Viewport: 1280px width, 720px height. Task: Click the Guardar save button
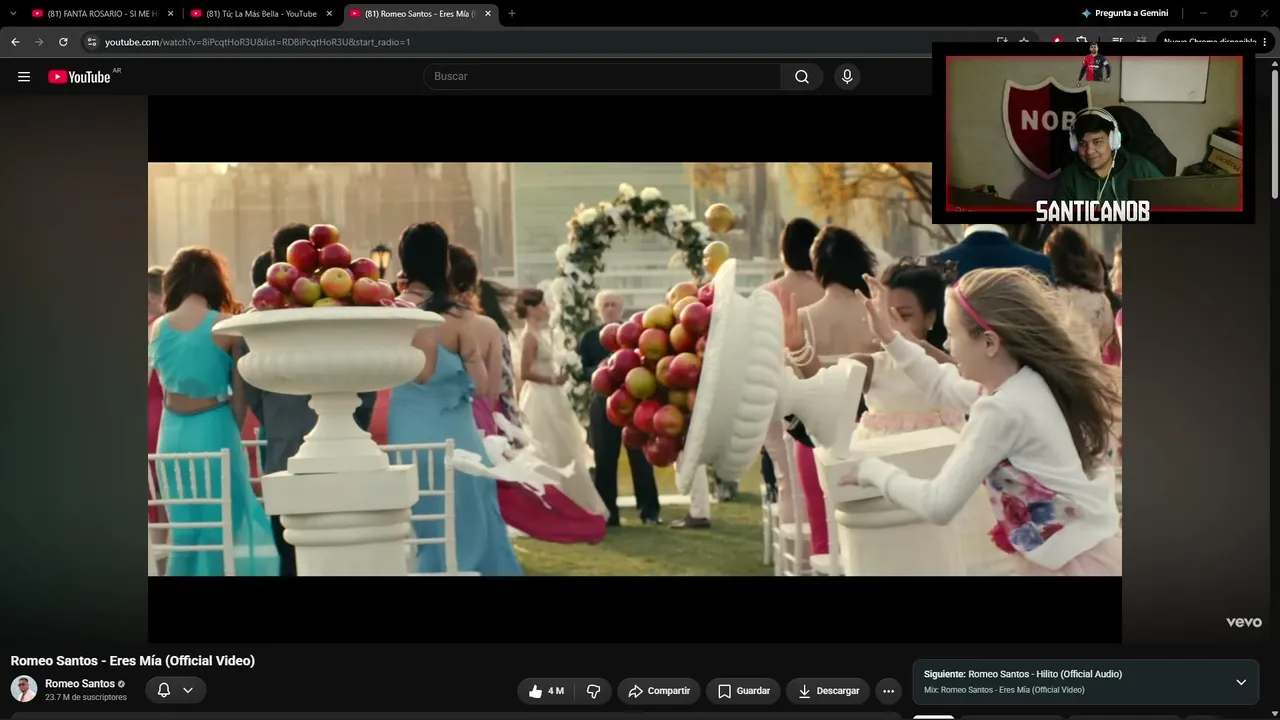coord(745,691)
